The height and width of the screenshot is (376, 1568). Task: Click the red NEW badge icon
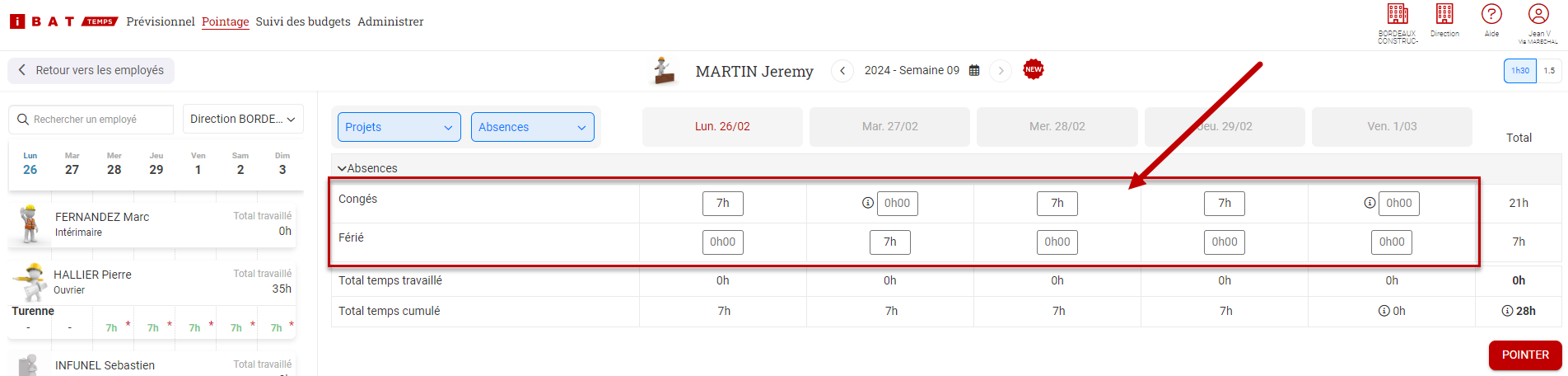pos(1034,70)
